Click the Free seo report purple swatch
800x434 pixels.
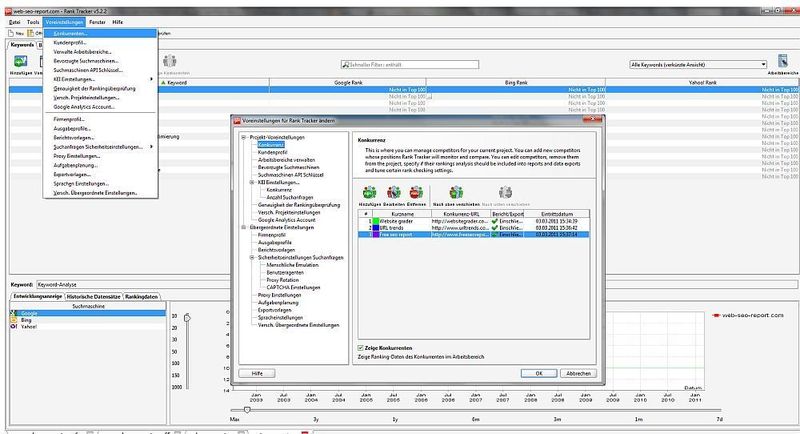click(376, 235)
